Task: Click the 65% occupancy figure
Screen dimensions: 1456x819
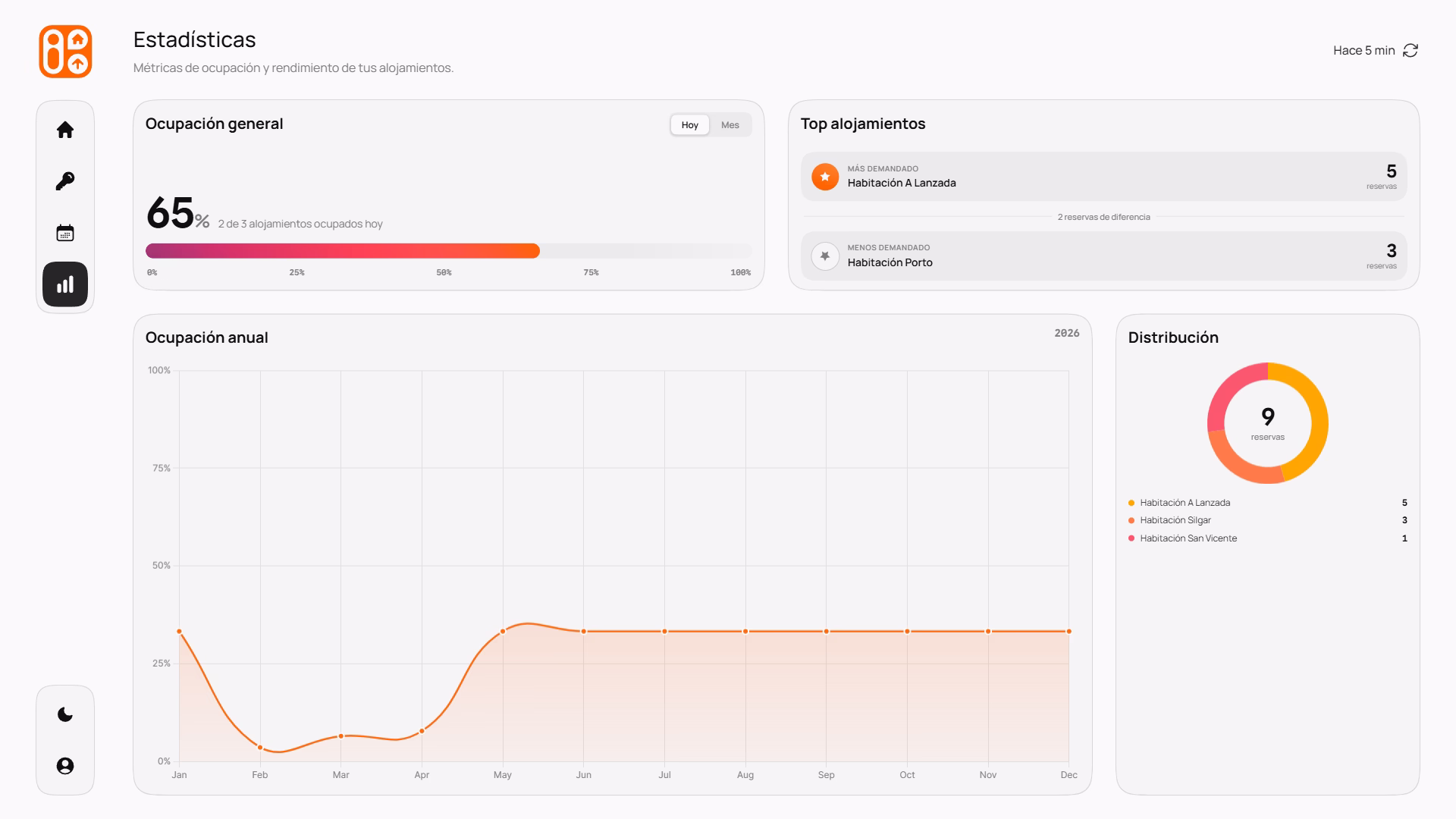Action: 177,213
